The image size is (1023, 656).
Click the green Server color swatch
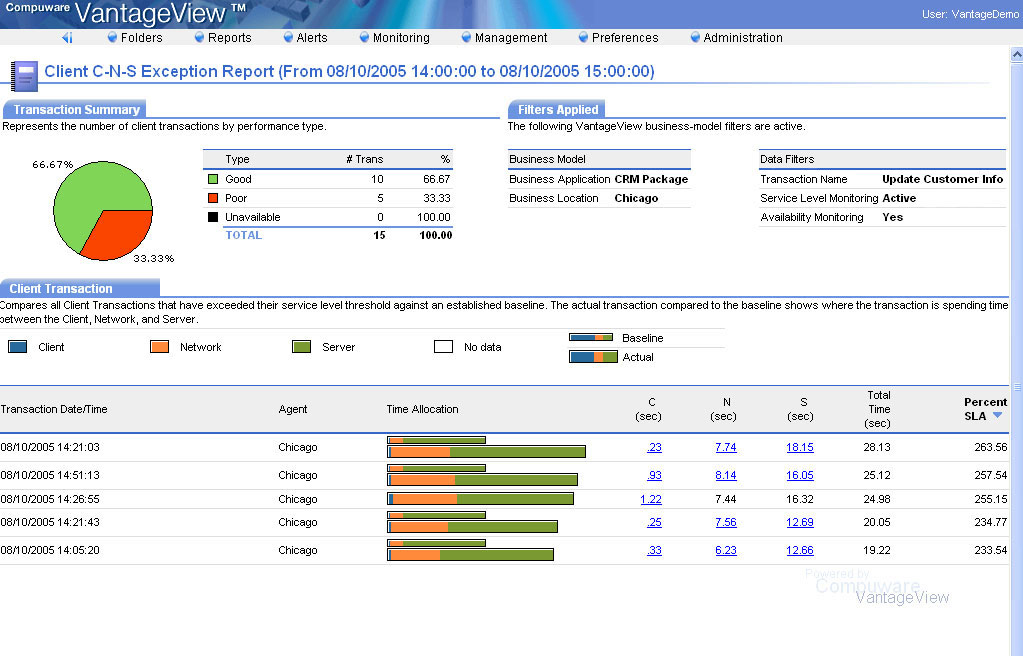[x=300, y=346]
